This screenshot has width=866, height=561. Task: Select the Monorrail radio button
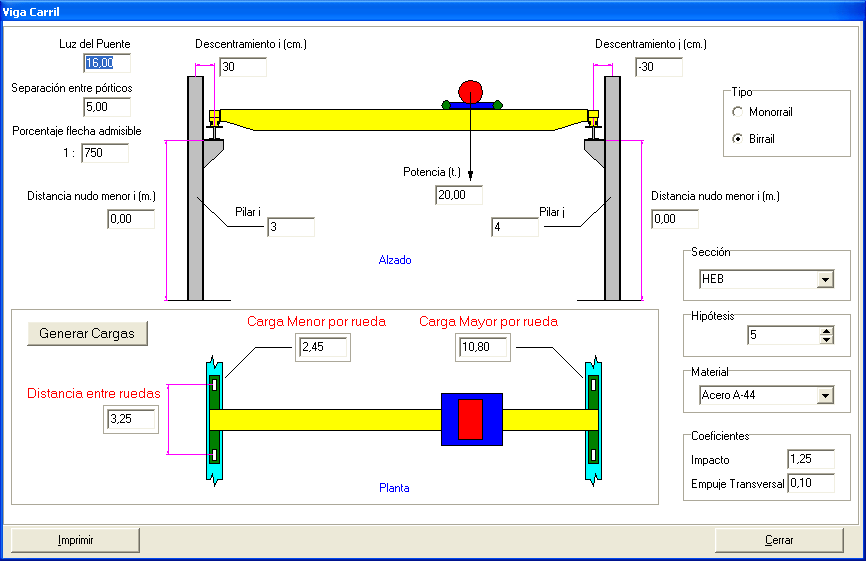(x=738, y=112)
